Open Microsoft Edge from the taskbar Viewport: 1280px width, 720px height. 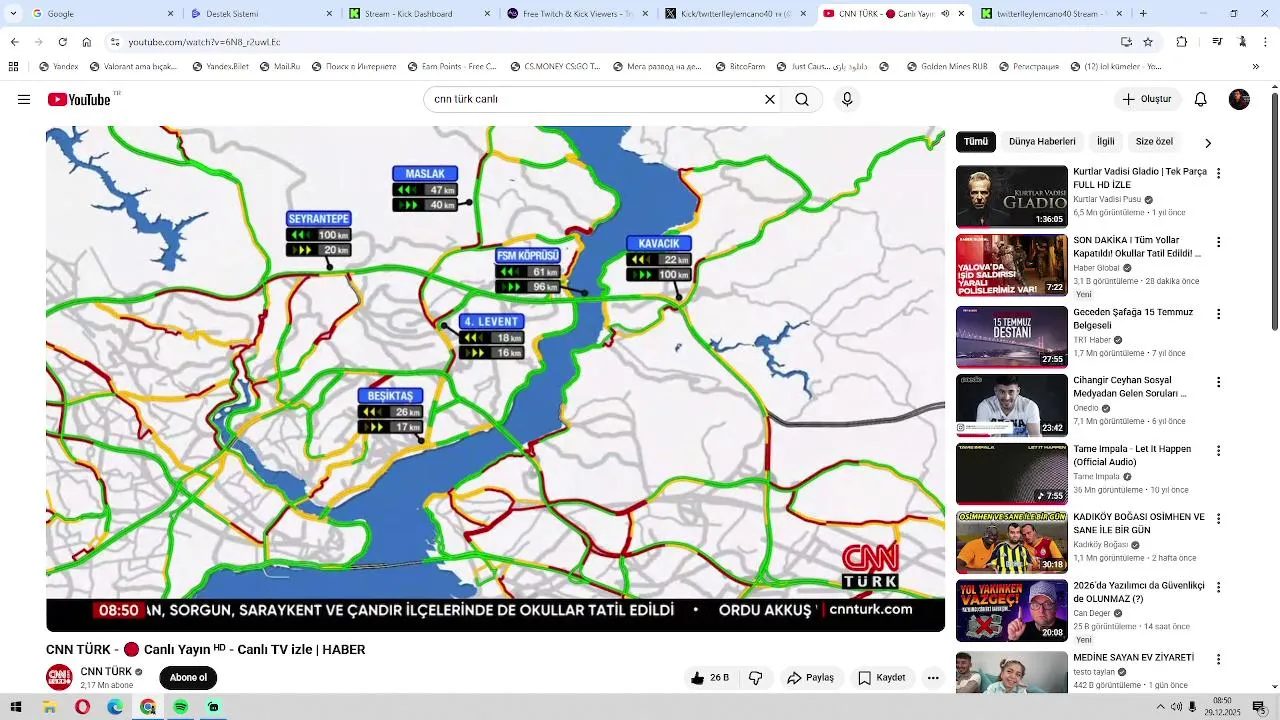(x=115, y=707)
